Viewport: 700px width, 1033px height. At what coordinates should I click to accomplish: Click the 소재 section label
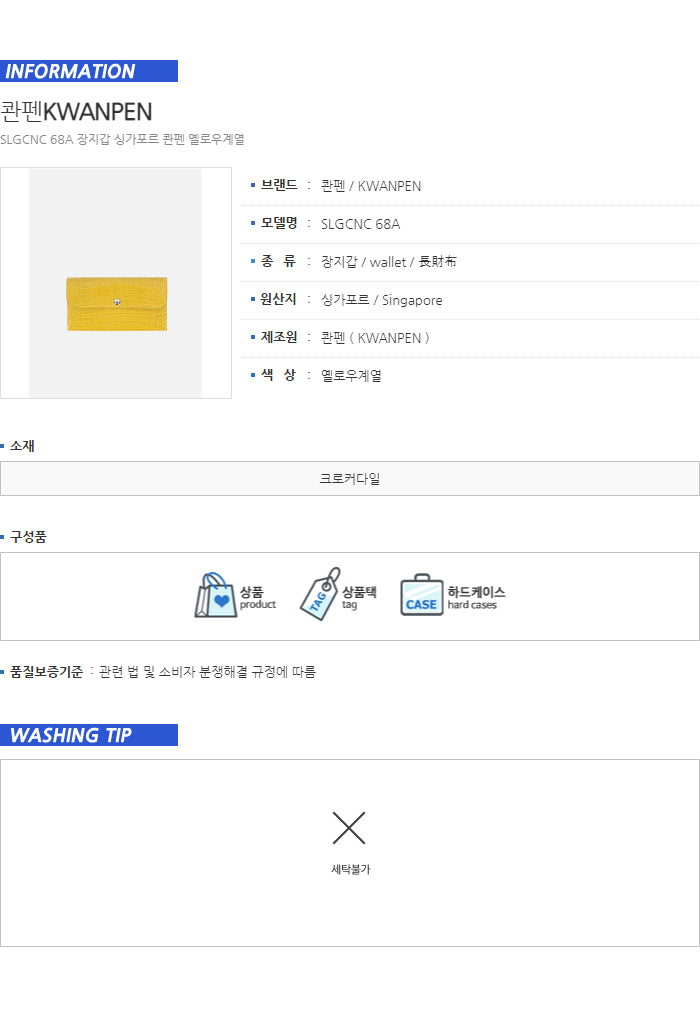(22, 446)
